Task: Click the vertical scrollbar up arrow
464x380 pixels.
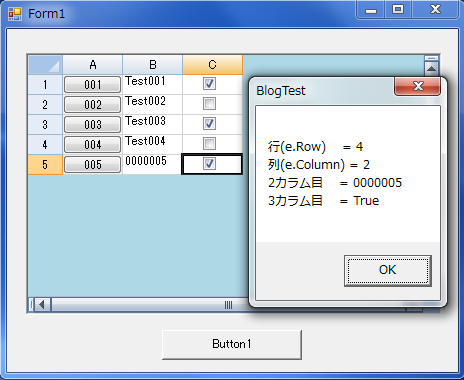Action: click(431, 69)
